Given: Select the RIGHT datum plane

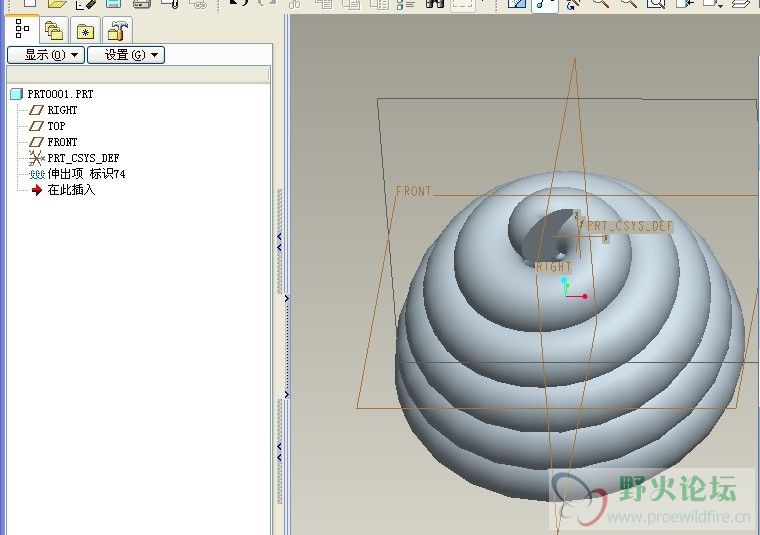Looking at the screenshot, I should click(x=62, y=110).
